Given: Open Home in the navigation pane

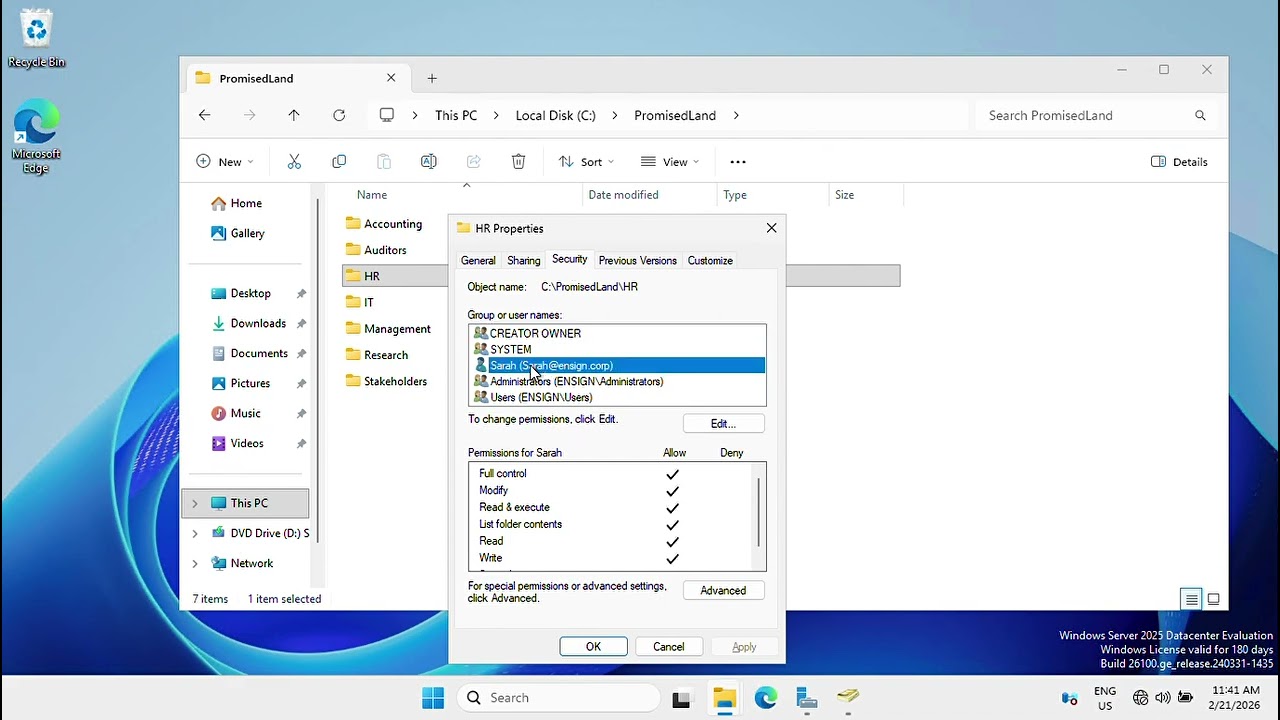Looking at the screenshot, I should pyautogui.click(x=246, y=203).
